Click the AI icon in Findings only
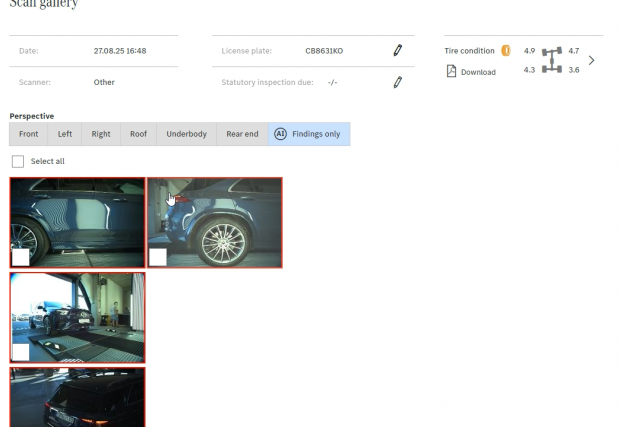This screenshot has width=620, height=427. (x=281, y=134)
